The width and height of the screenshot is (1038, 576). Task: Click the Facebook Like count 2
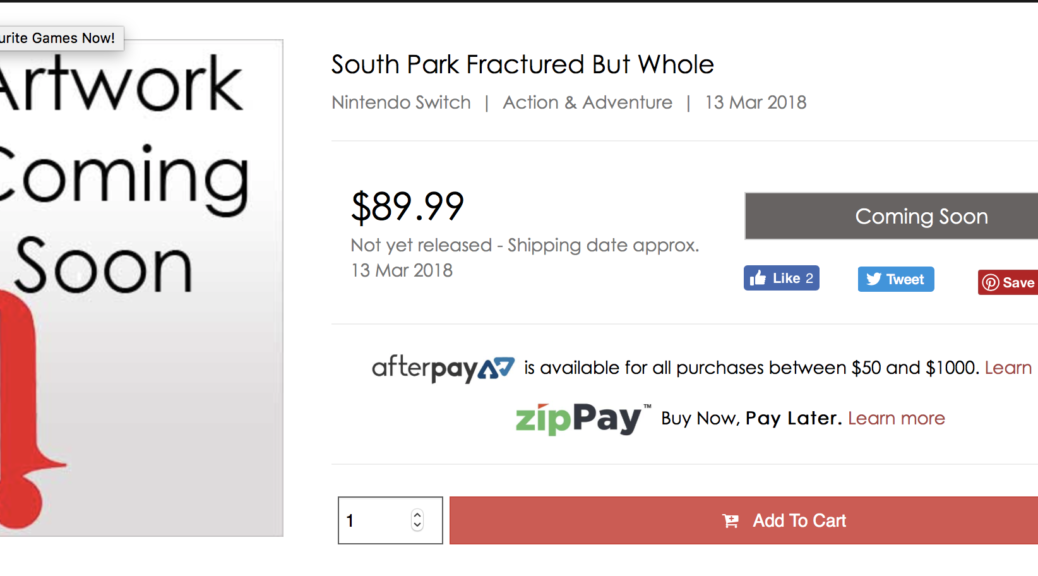[x=809, y=278]
